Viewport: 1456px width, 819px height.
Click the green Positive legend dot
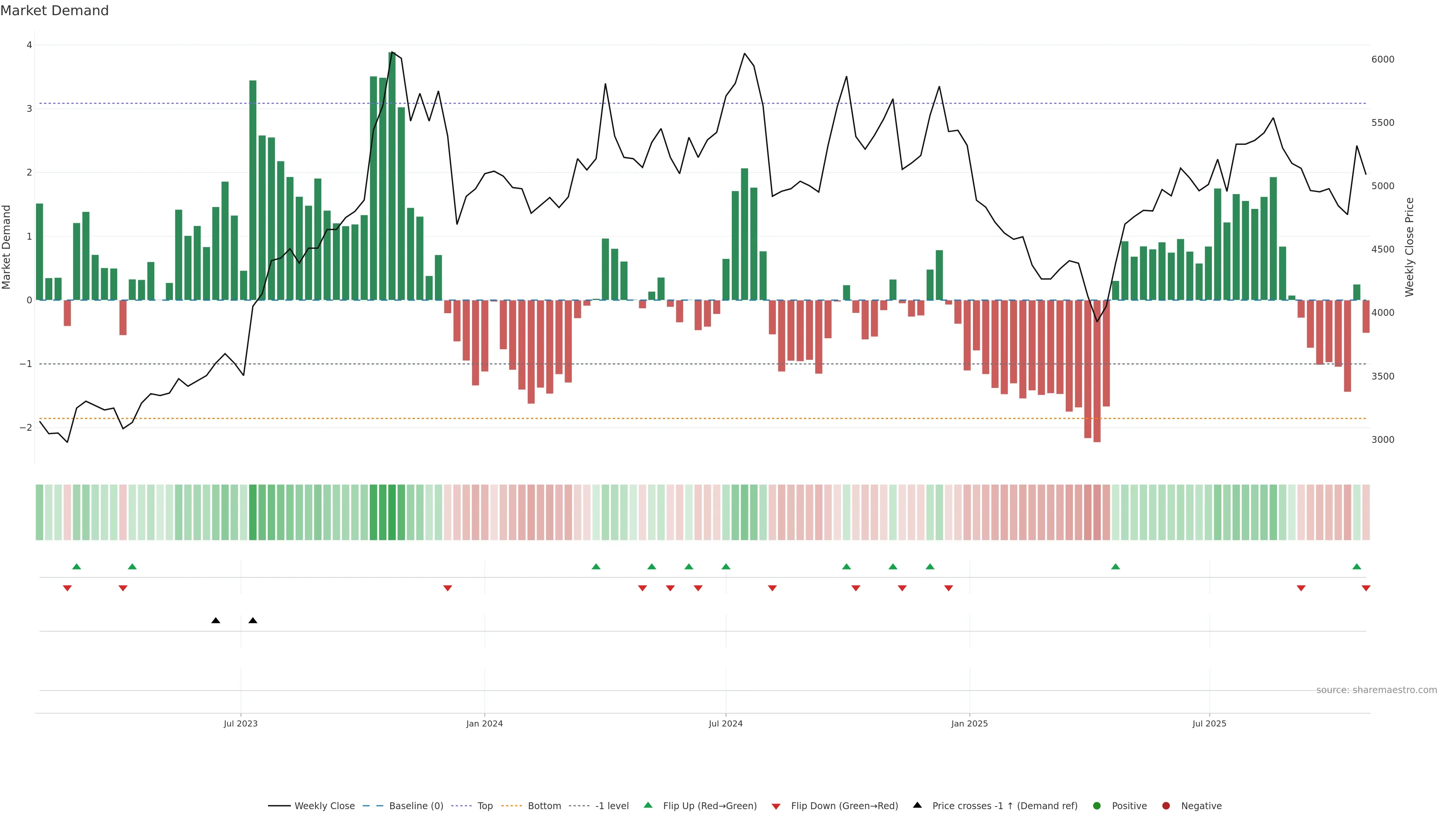coord(1097,806)
